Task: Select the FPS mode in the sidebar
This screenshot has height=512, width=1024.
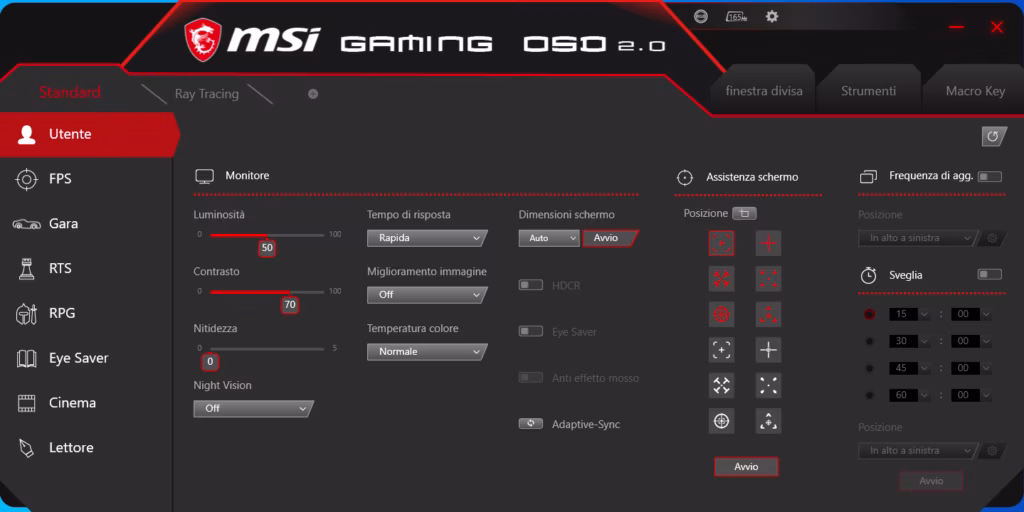Action: 86,179
